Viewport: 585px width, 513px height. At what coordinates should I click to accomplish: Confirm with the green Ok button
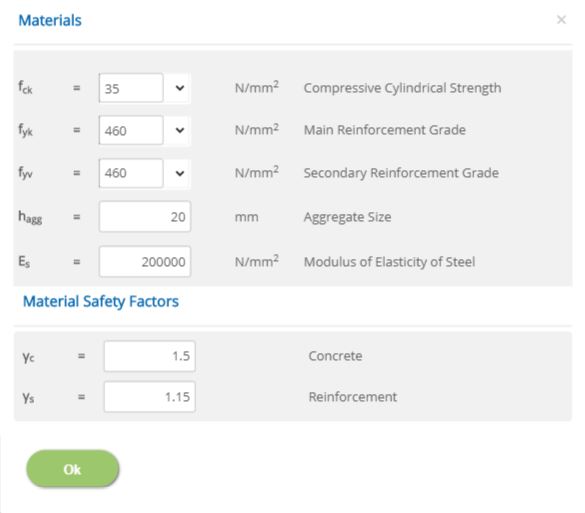click(x=73, y=469)
